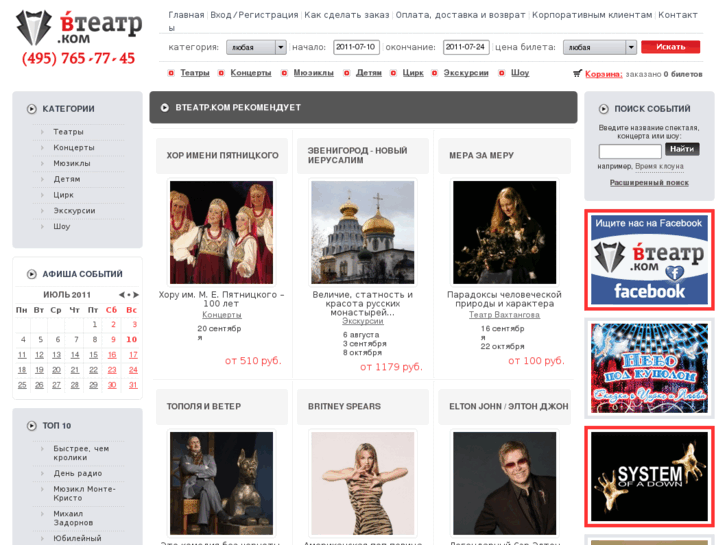Select Театры in sidebar categories
Image resolution: width=727 pixels, height=545 pixels.
[x=68, y=132]
